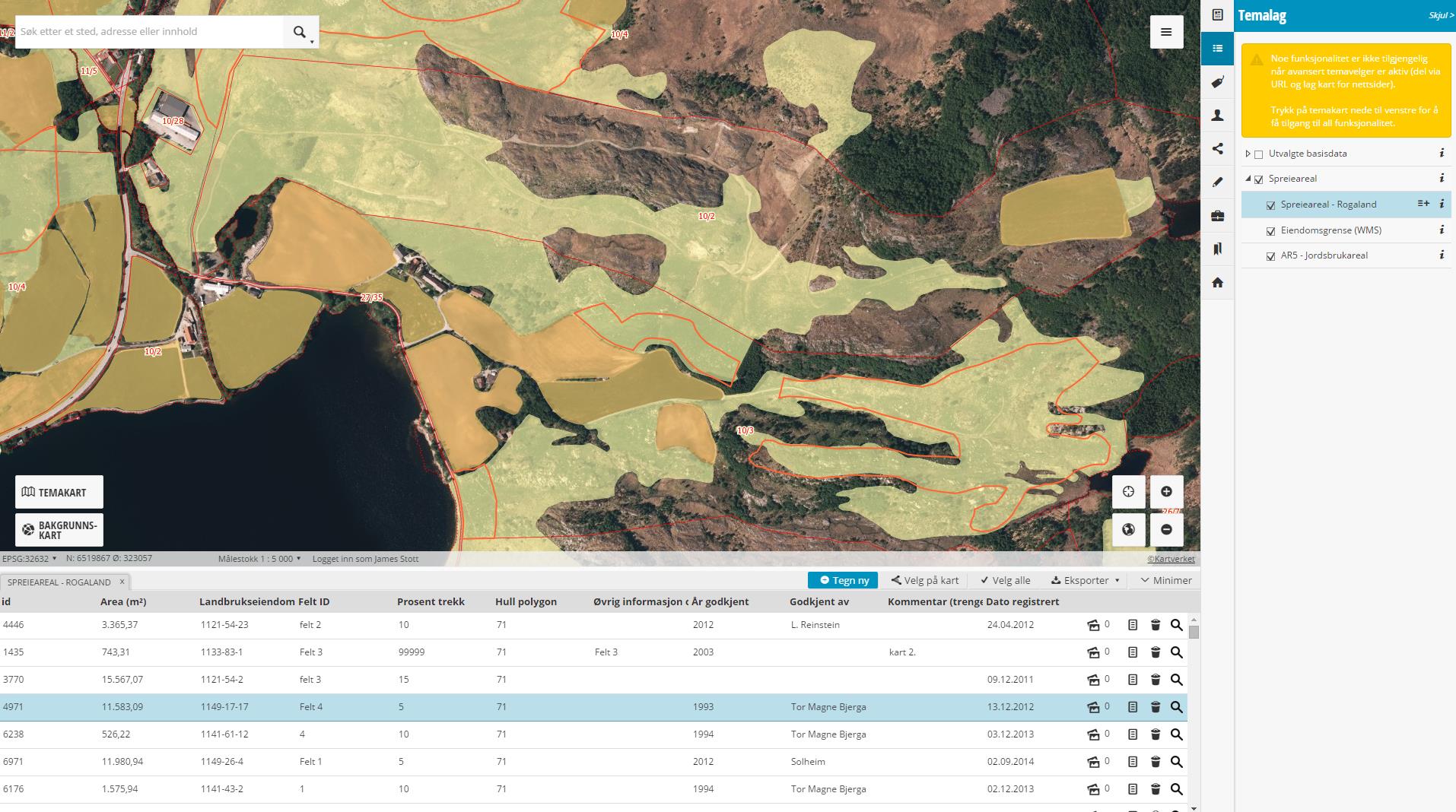The image size is (1456, 812).
Task: Zoom in the map with plus button
Action: pyautogui.click(x=1166, y=492)
